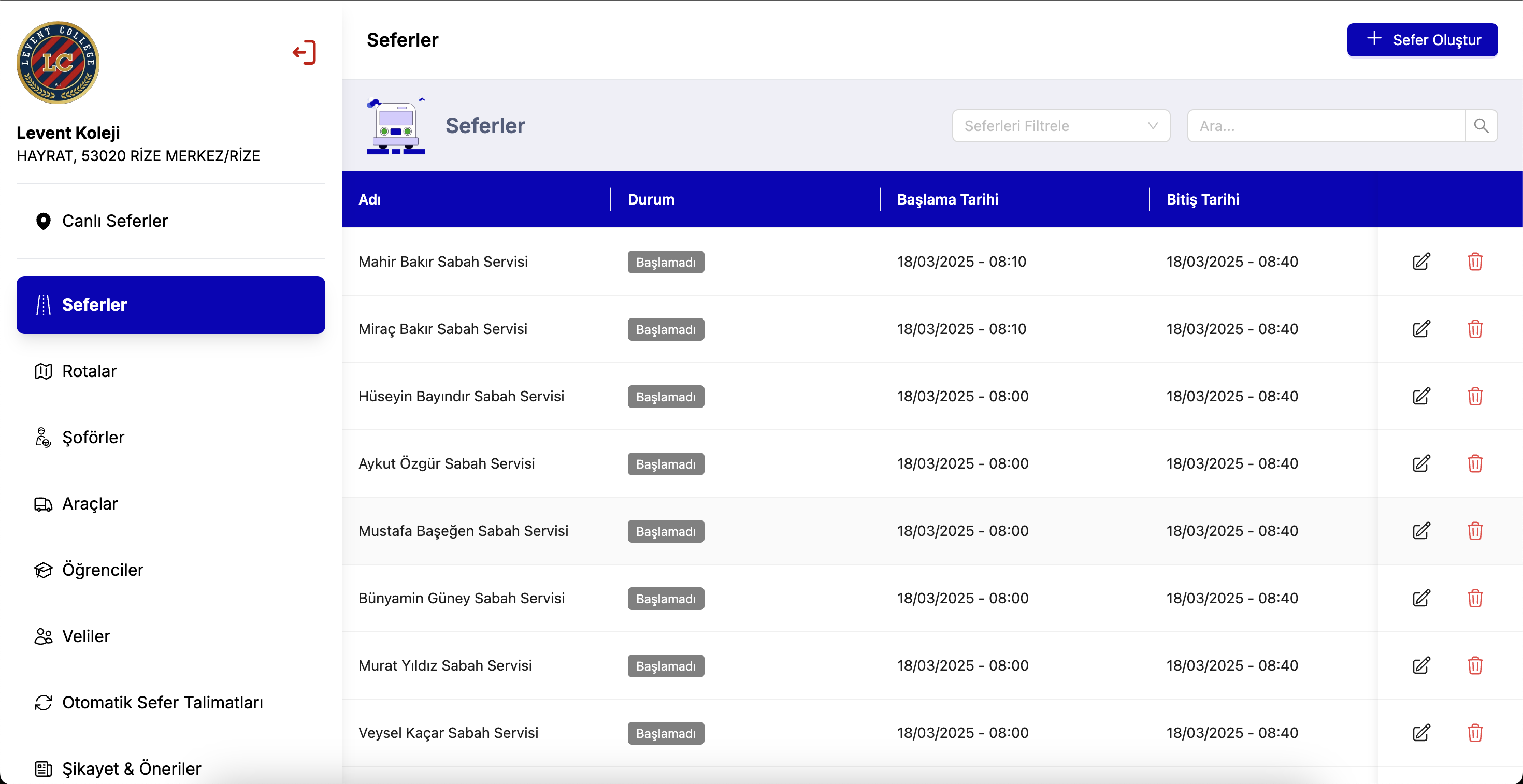
Task: Open Otomatik Sefer Talimatları page
Action: click(162, 703)
